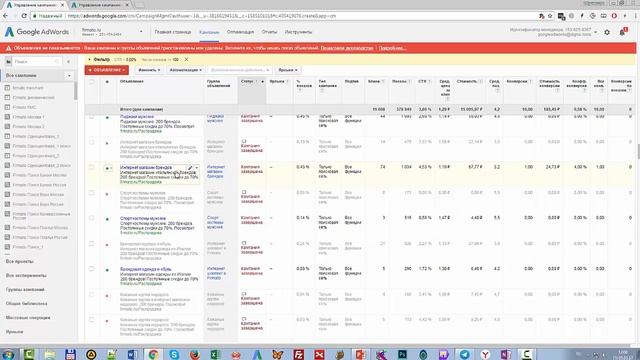640x360 pixels.
Task: Open the Кампании tab
Action: (x=209, y=32)
